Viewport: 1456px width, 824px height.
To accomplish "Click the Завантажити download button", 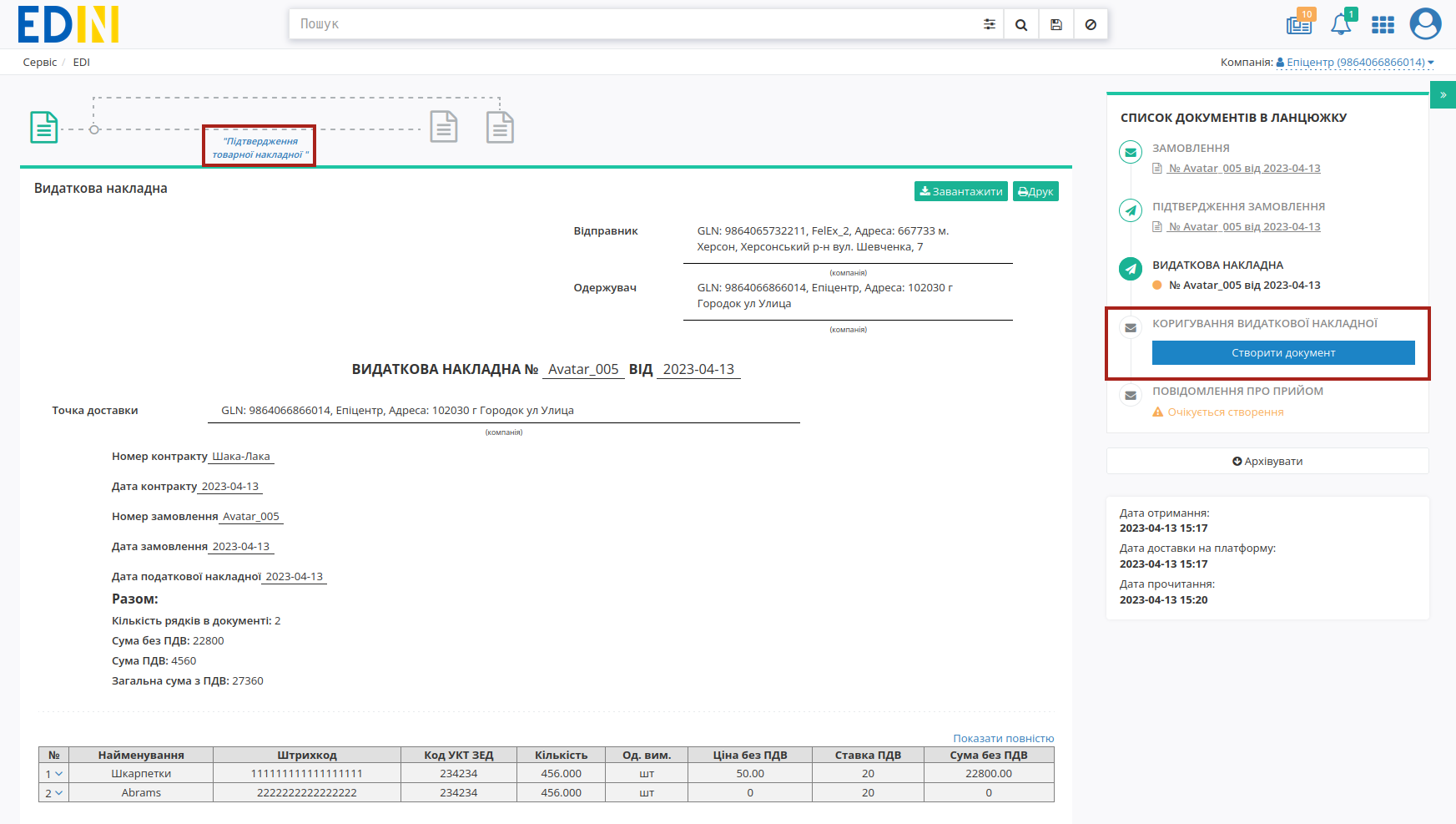I will click(x=961, y=191).
